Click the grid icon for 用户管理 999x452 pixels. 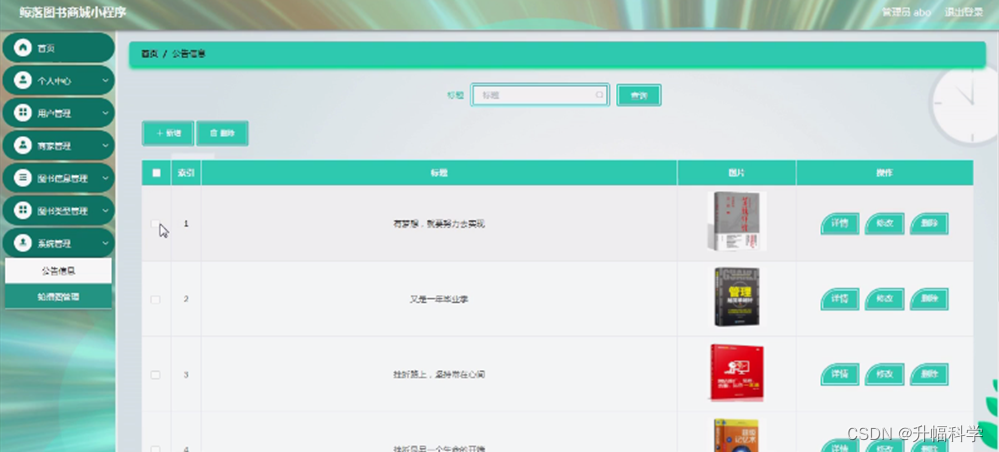pos(22,113)
